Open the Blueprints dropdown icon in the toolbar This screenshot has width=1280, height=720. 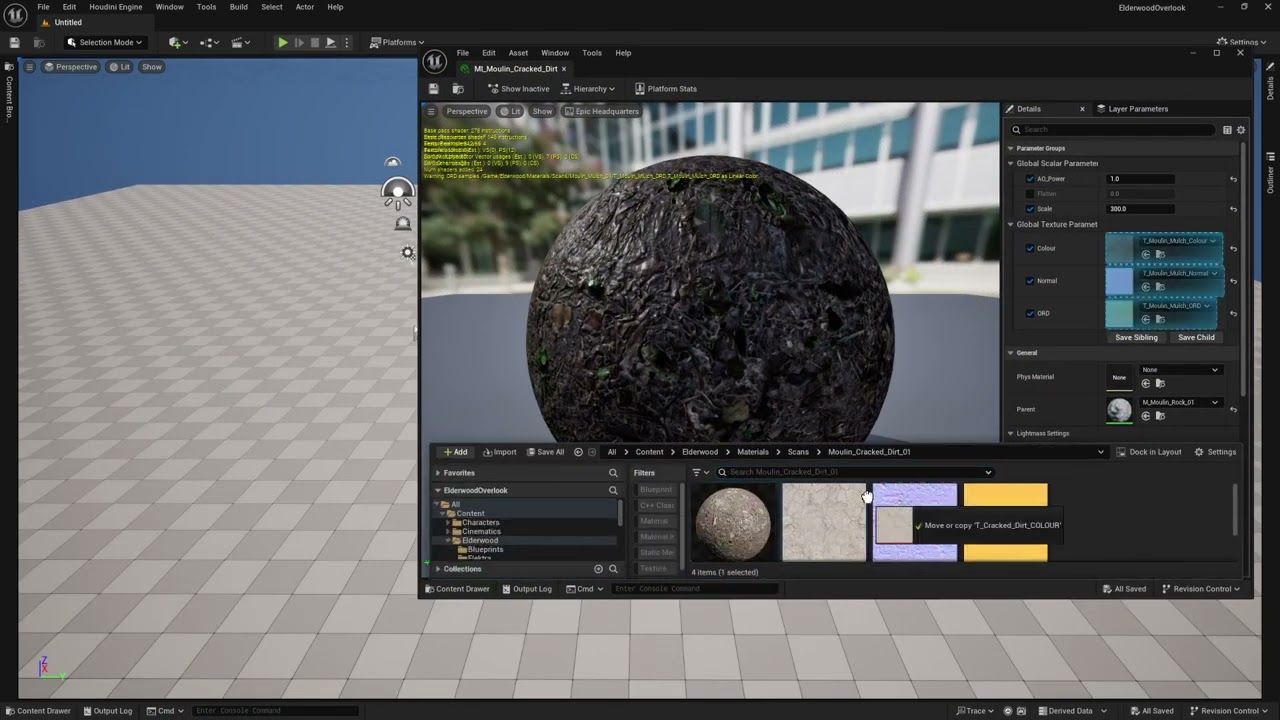209,42
